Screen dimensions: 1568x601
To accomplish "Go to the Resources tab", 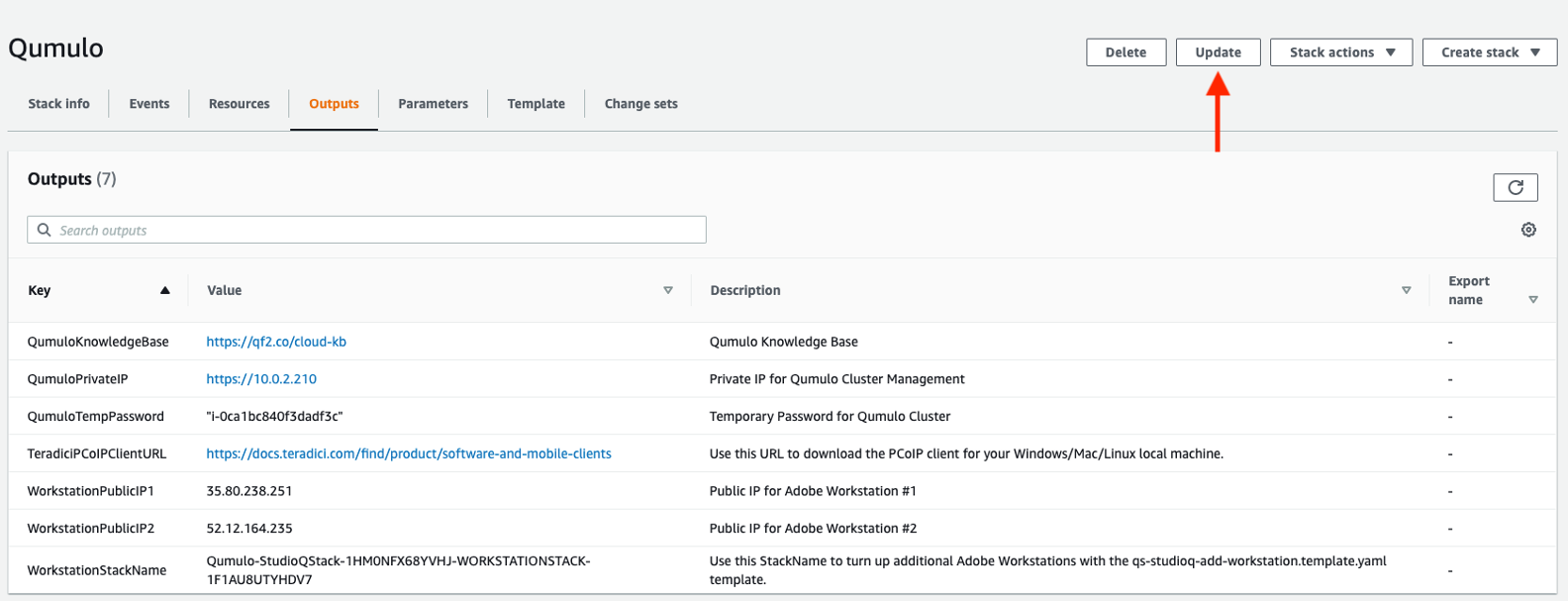I will 239,104.
